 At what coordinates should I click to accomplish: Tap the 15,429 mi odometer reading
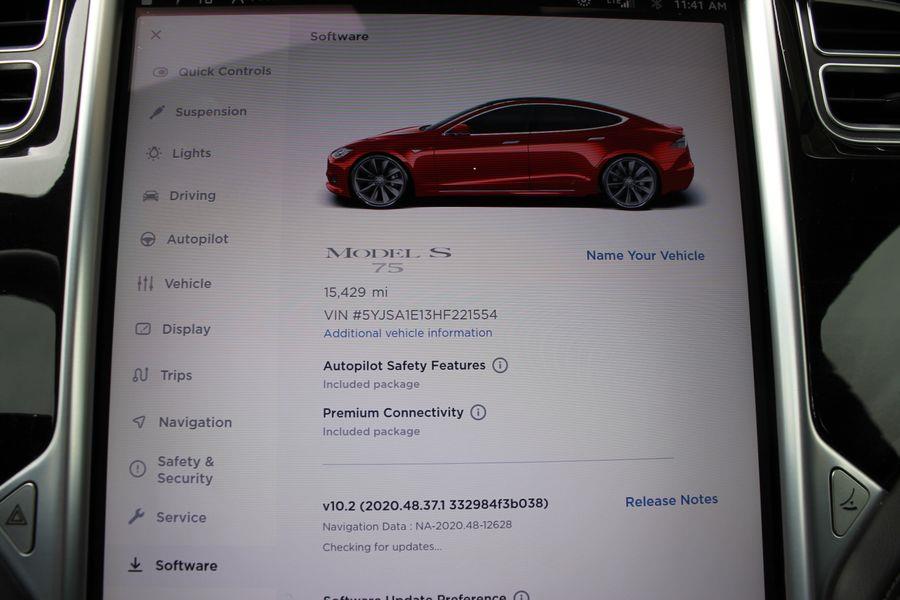pyautogui.click(x=355, y=292)
